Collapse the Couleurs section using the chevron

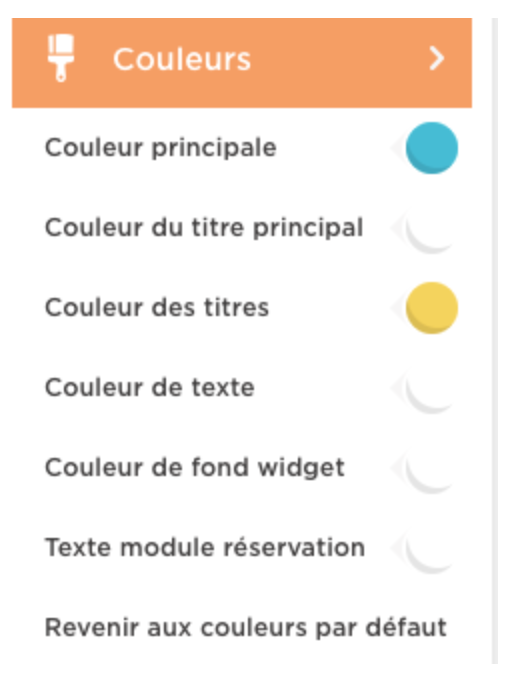[x=437, y=58]
